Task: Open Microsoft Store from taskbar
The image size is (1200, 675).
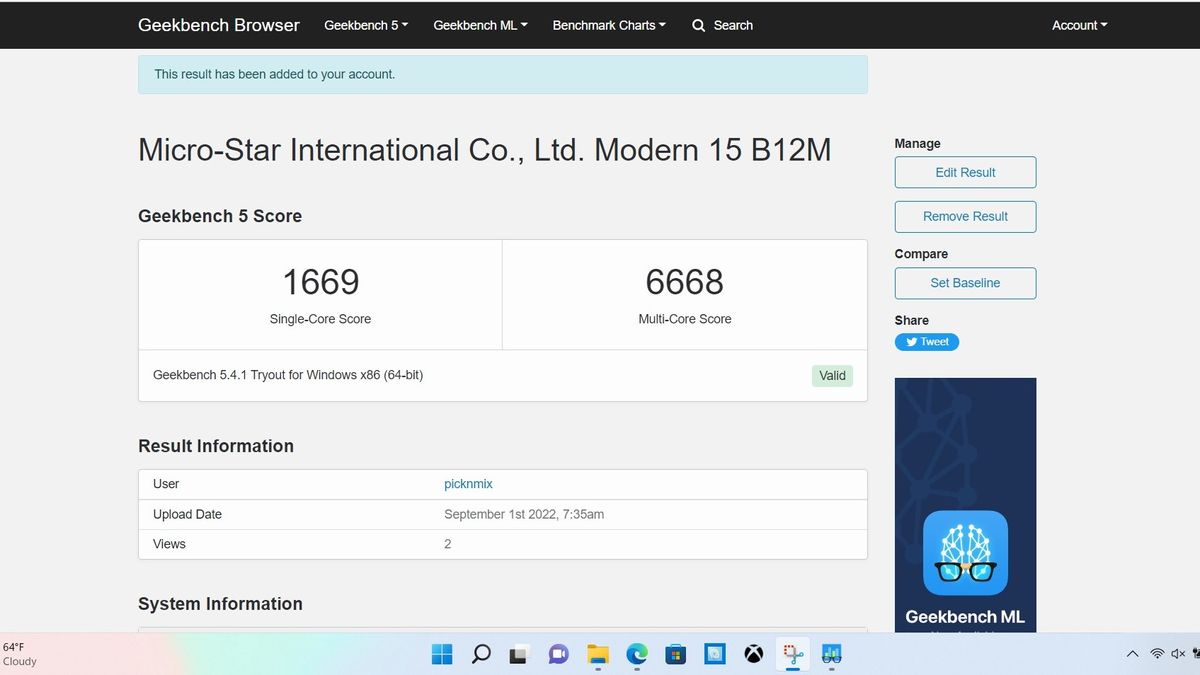Action: click(676, 654)
